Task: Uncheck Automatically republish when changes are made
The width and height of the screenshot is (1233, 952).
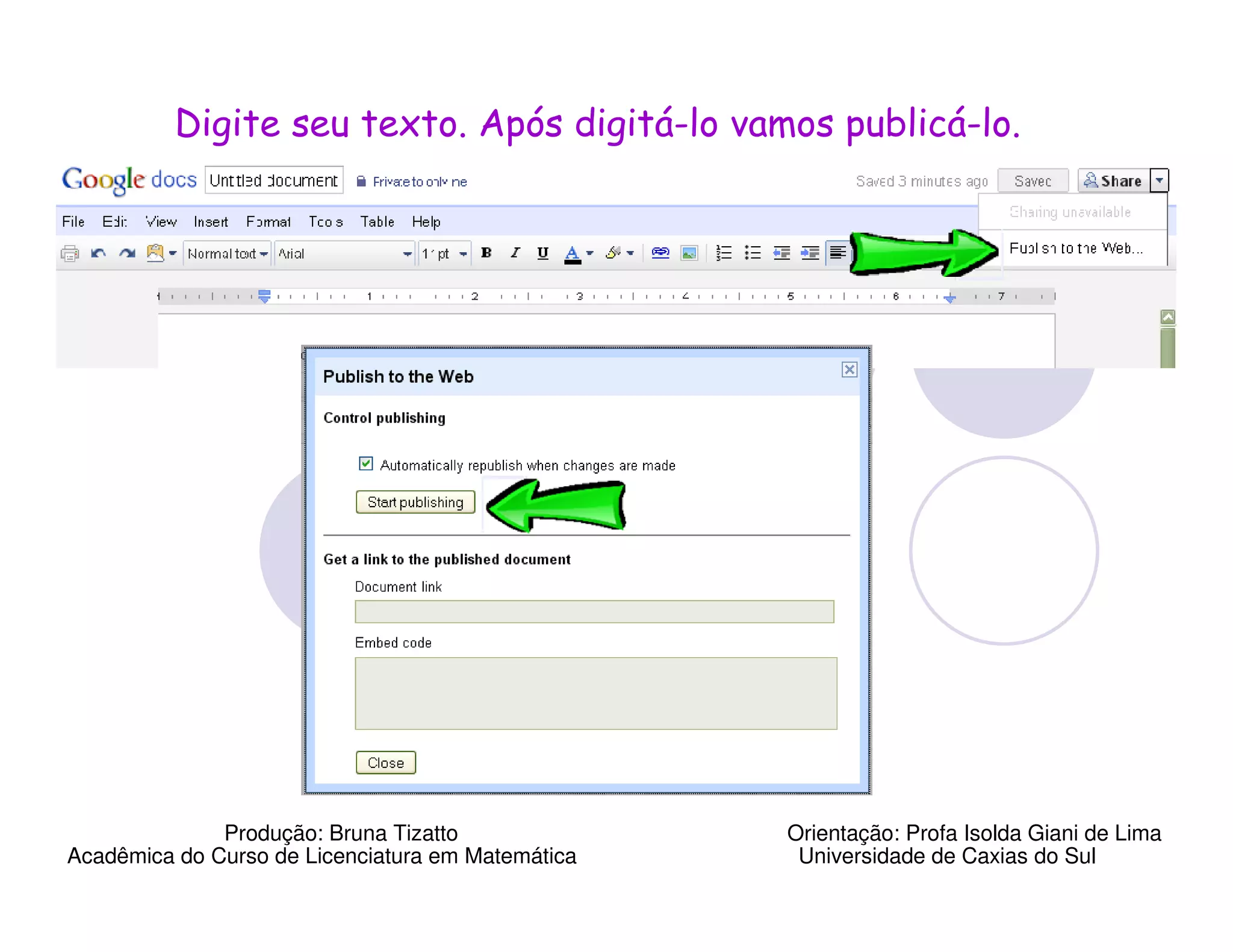Action: pyautogui.click(x=365, y=463)
